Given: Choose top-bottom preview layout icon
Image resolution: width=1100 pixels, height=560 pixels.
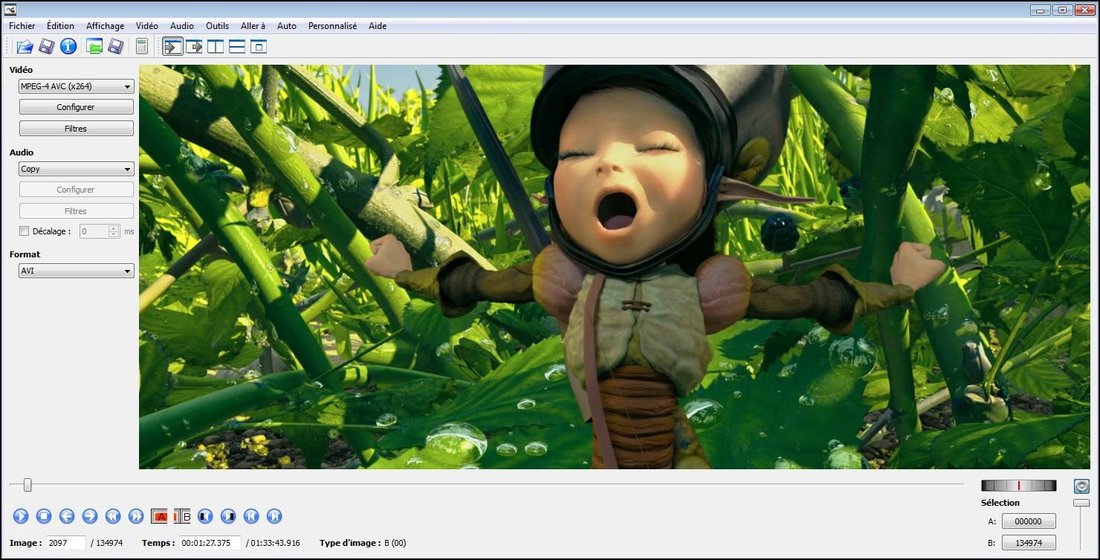Looking at the screenshot, I should coord(237,46).
